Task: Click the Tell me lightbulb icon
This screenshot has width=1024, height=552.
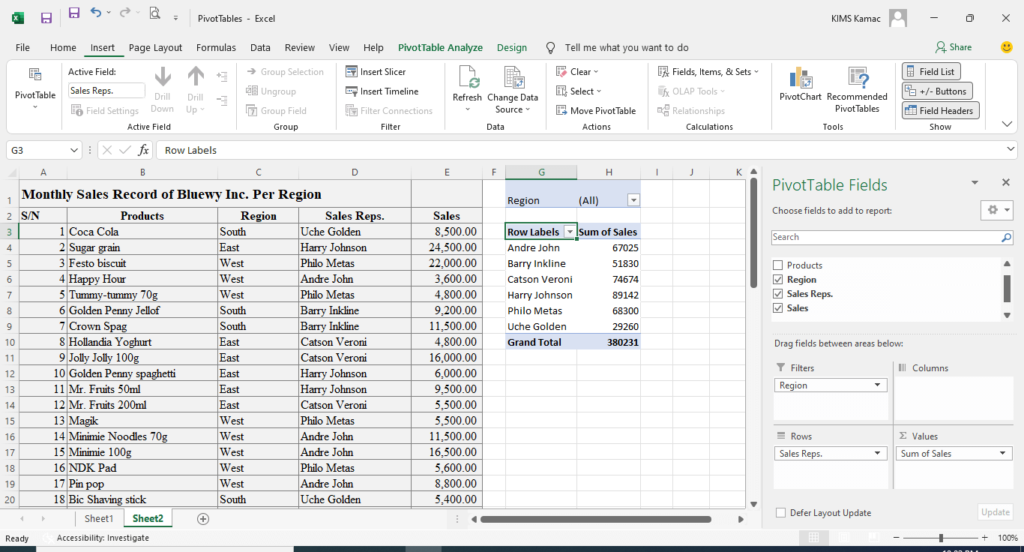Action: pyautogui.click(x=551, y=48)
